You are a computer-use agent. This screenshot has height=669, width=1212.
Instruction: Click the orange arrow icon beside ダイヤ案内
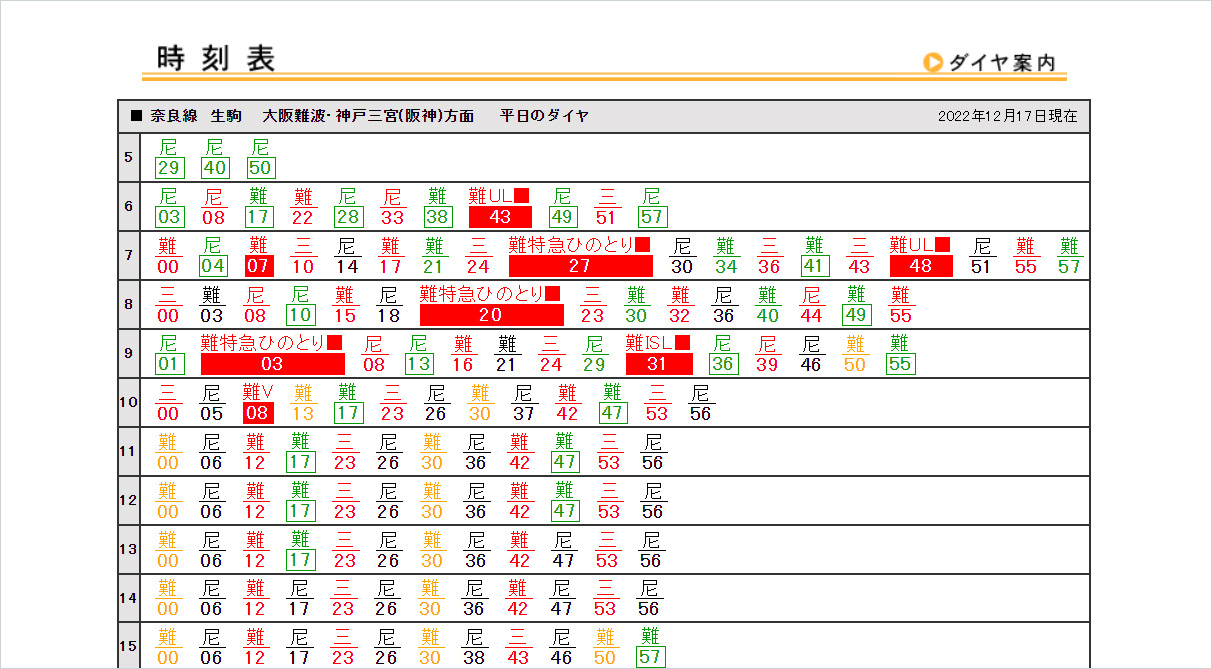click(x=933, y=62)
